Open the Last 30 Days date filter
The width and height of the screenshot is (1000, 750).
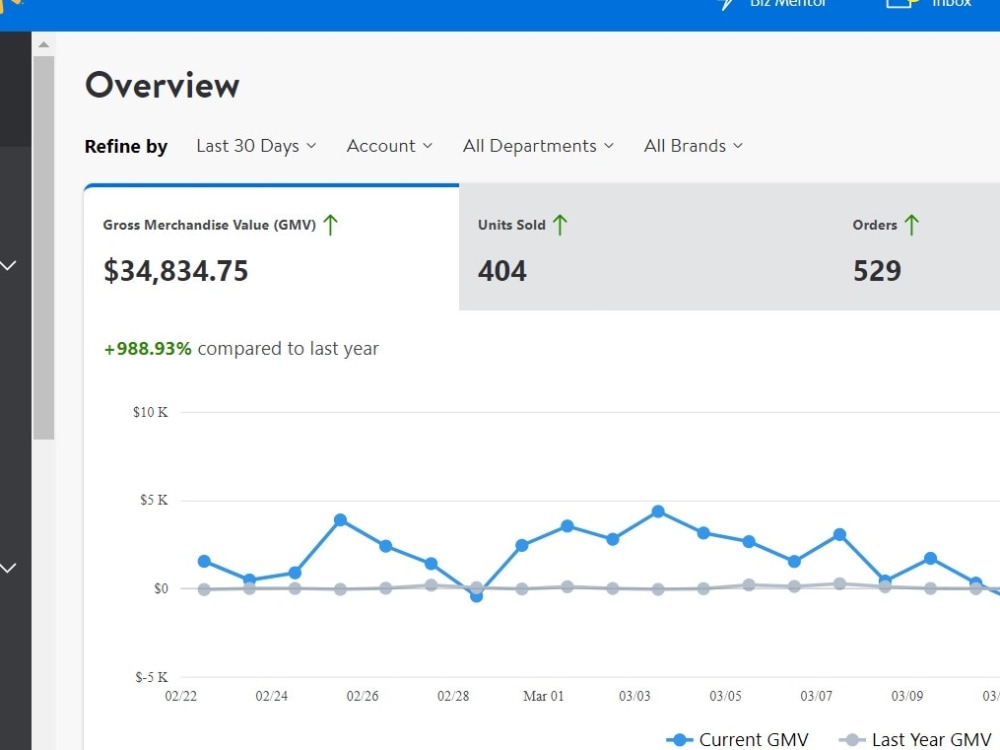(256, 146)
